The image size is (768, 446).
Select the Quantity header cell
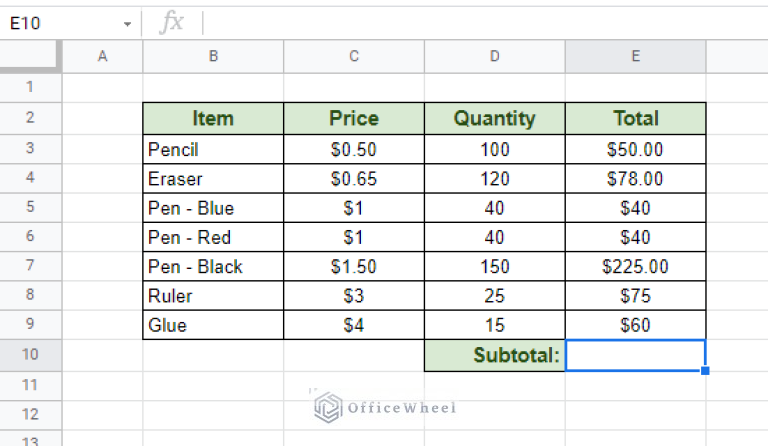point(495,118)
